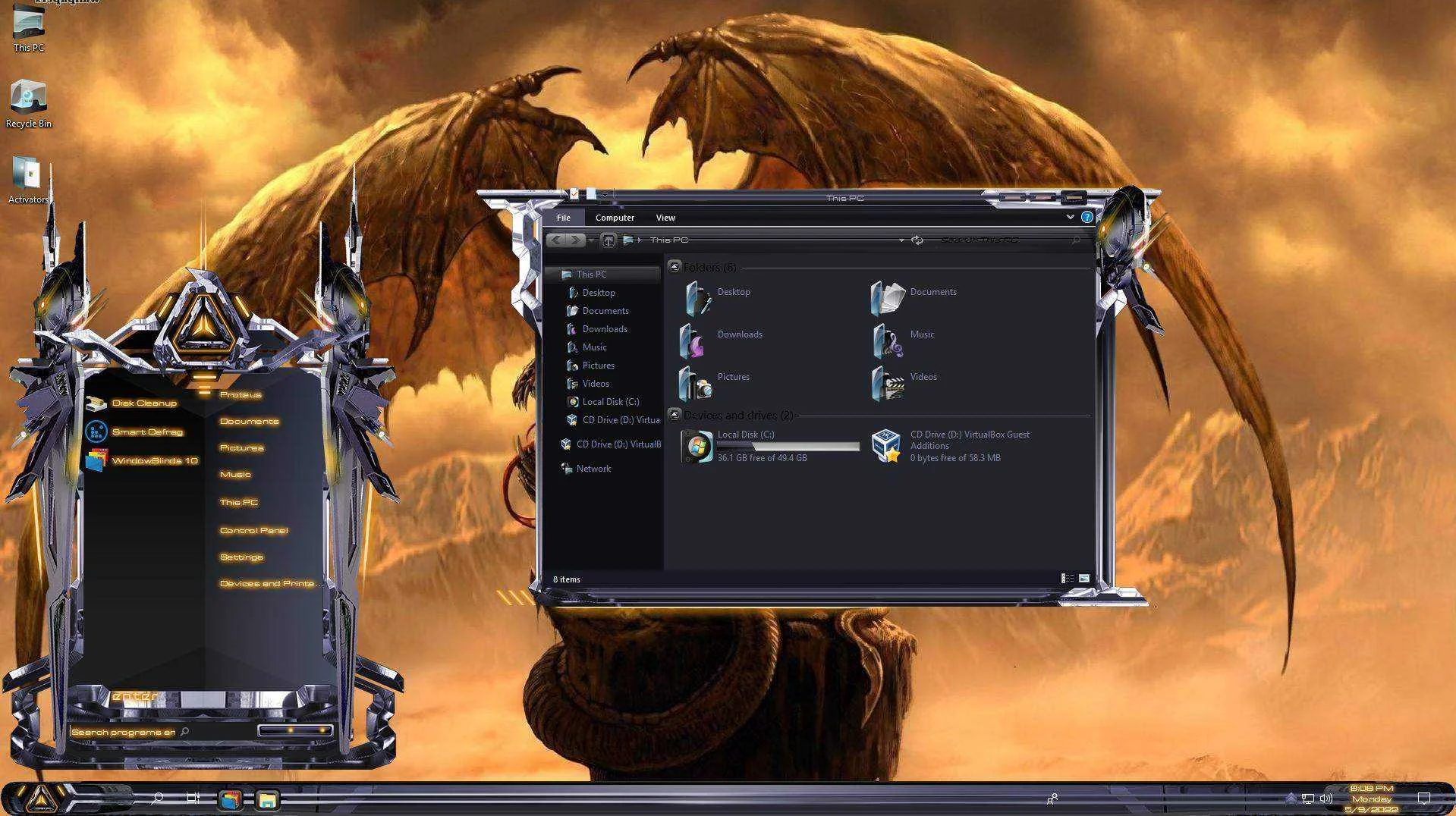Open Documents from the Start menu

(x=249, y=421)
